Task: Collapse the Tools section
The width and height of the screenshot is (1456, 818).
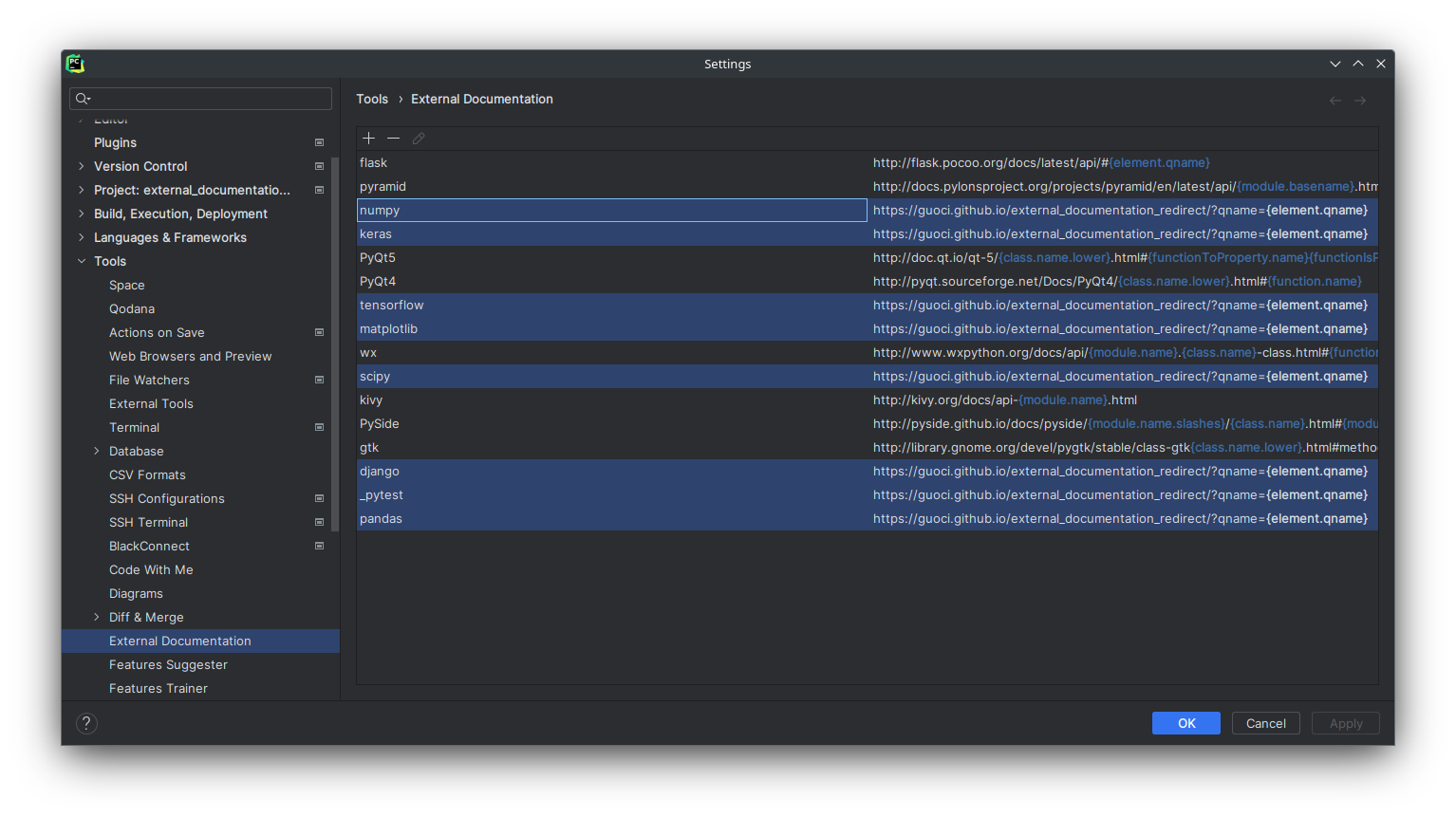Action: (82, 261)
